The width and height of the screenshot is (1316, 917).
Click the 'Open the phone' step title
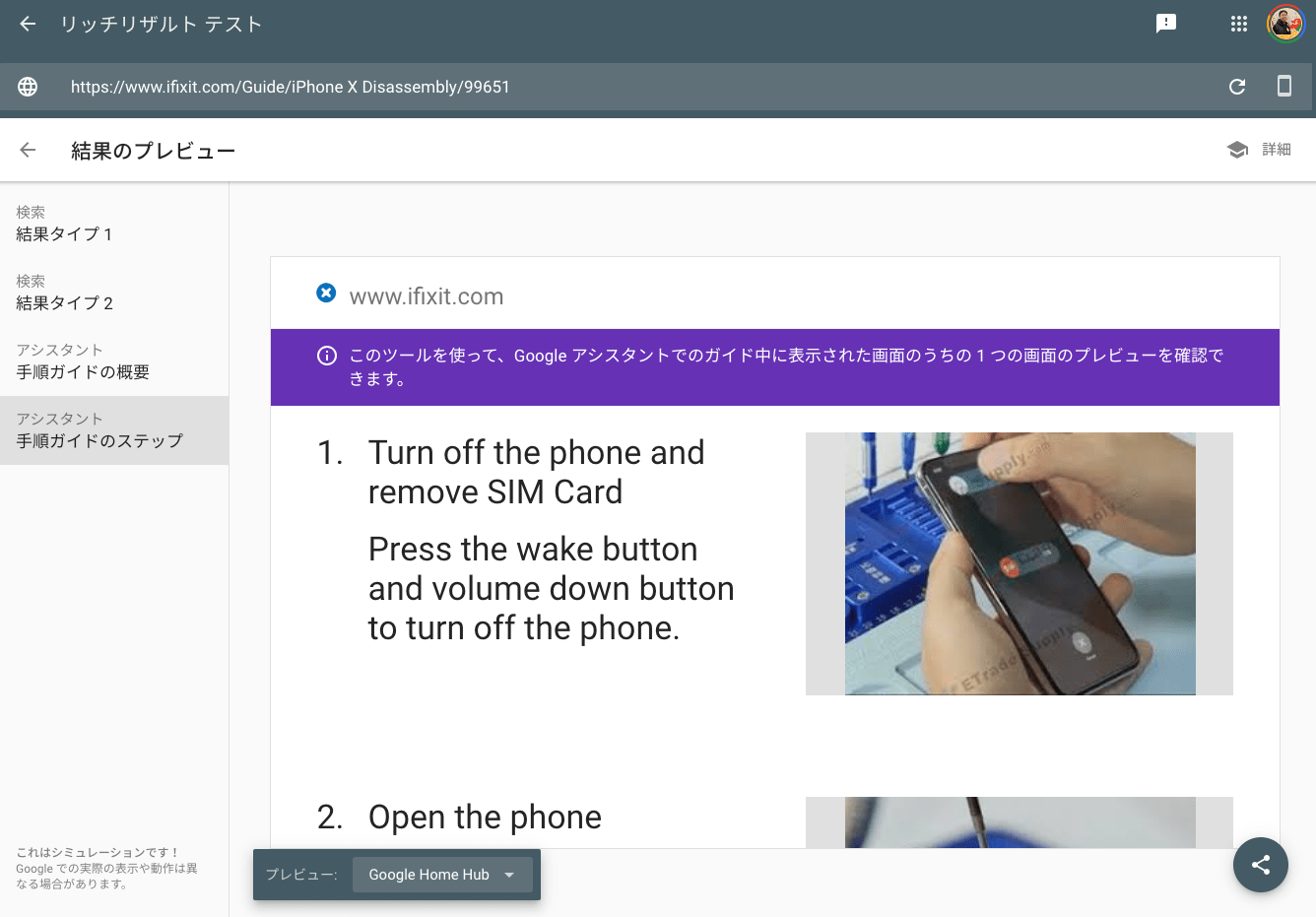tap(485, 817)
